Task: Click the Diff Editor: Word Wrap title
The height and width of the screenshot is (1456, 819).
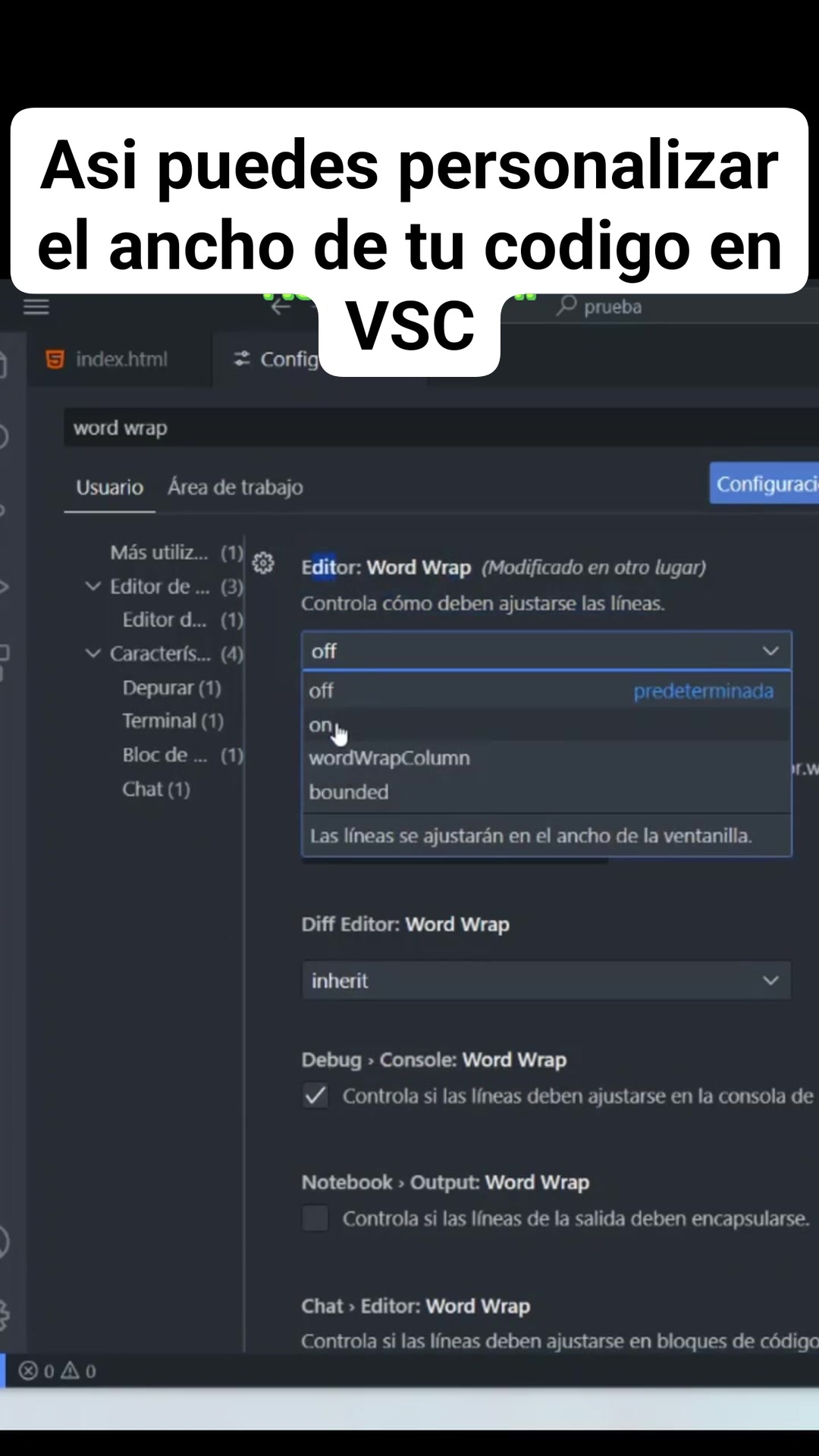Action: click(x=405, y=924)
